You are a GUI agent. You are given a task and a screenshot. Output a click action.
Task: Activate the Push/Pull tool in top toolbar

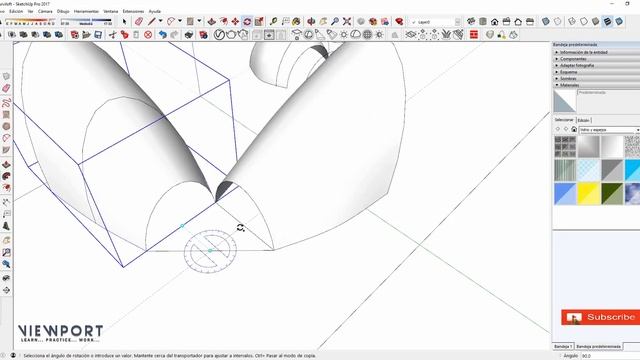(211, 22)
